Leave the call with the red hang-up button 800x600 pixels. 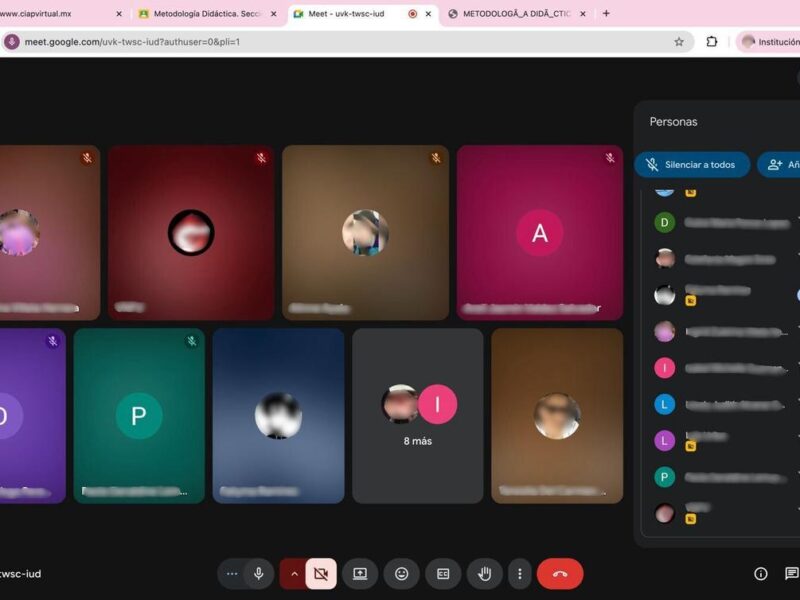pos(560,573)
